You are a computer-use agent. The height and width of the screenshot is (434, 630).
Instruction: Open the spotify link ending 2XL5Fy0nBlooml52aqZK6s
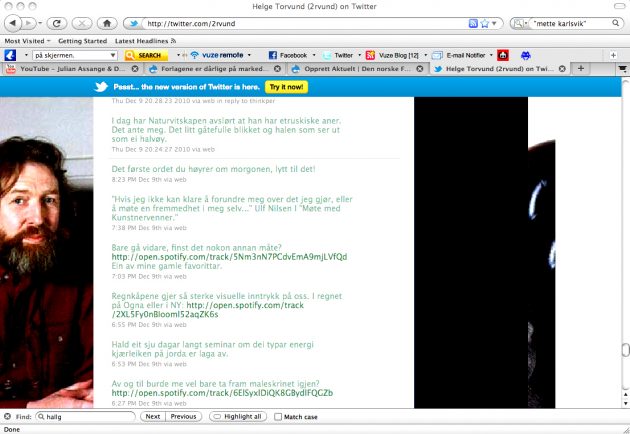[x=208, y=309]
